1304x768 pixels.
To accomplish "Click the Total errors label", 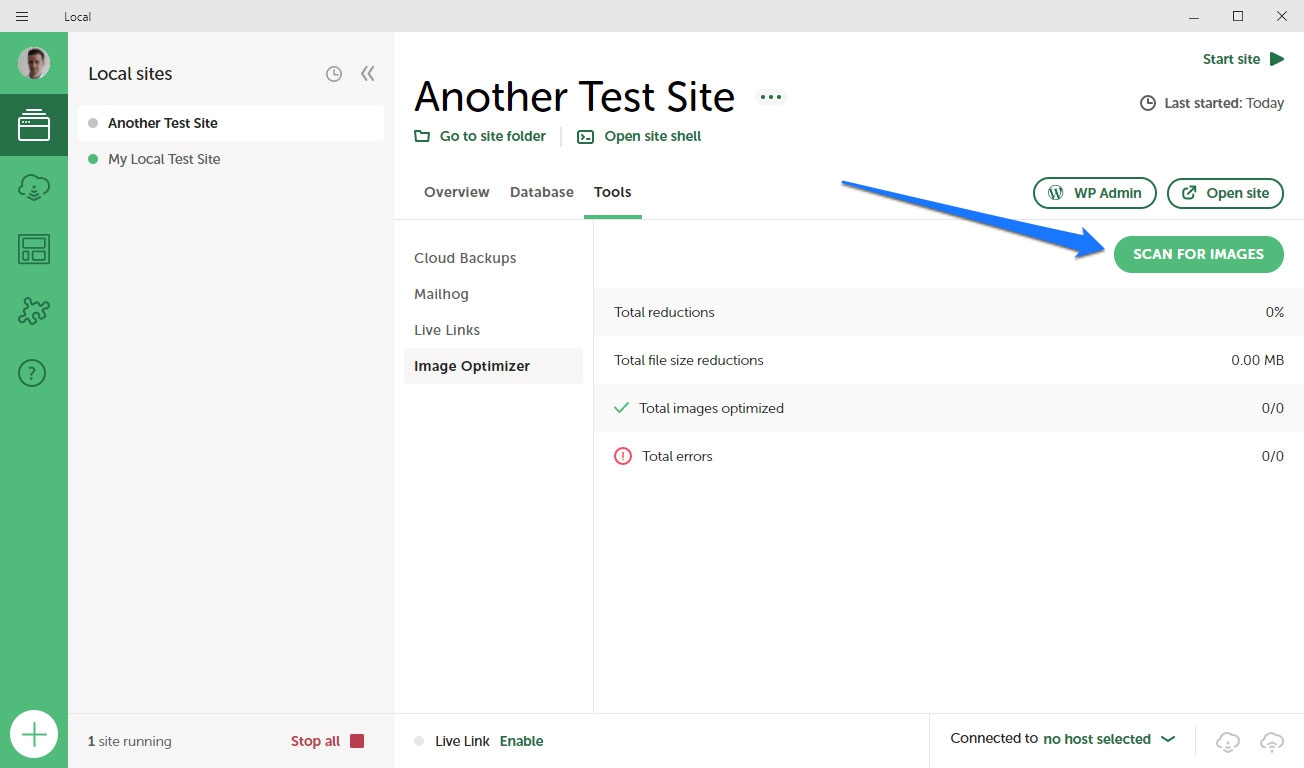I will coord(677,456).
